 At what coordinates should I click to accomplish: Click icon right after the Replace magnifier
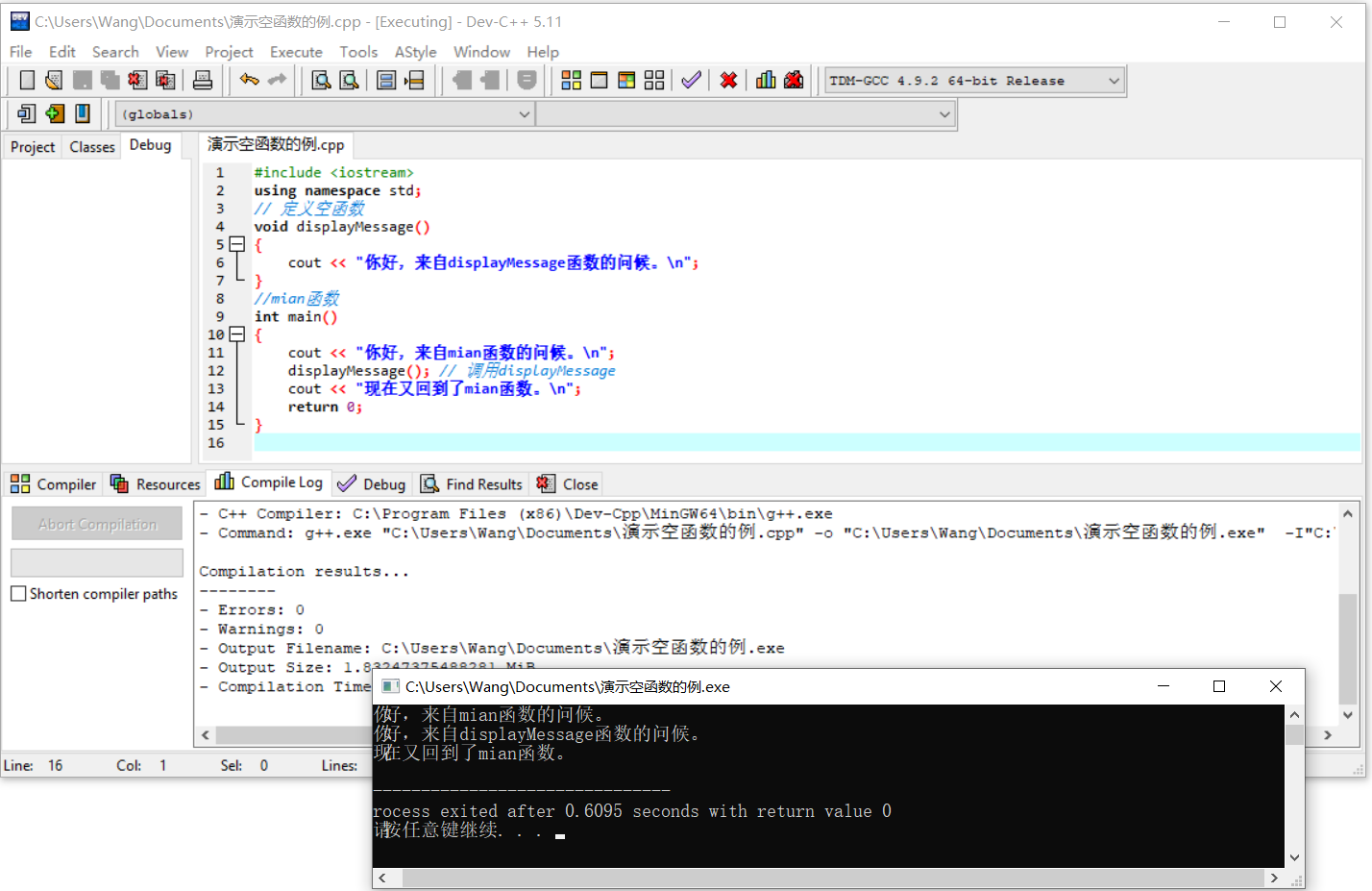tap(386, 81)
